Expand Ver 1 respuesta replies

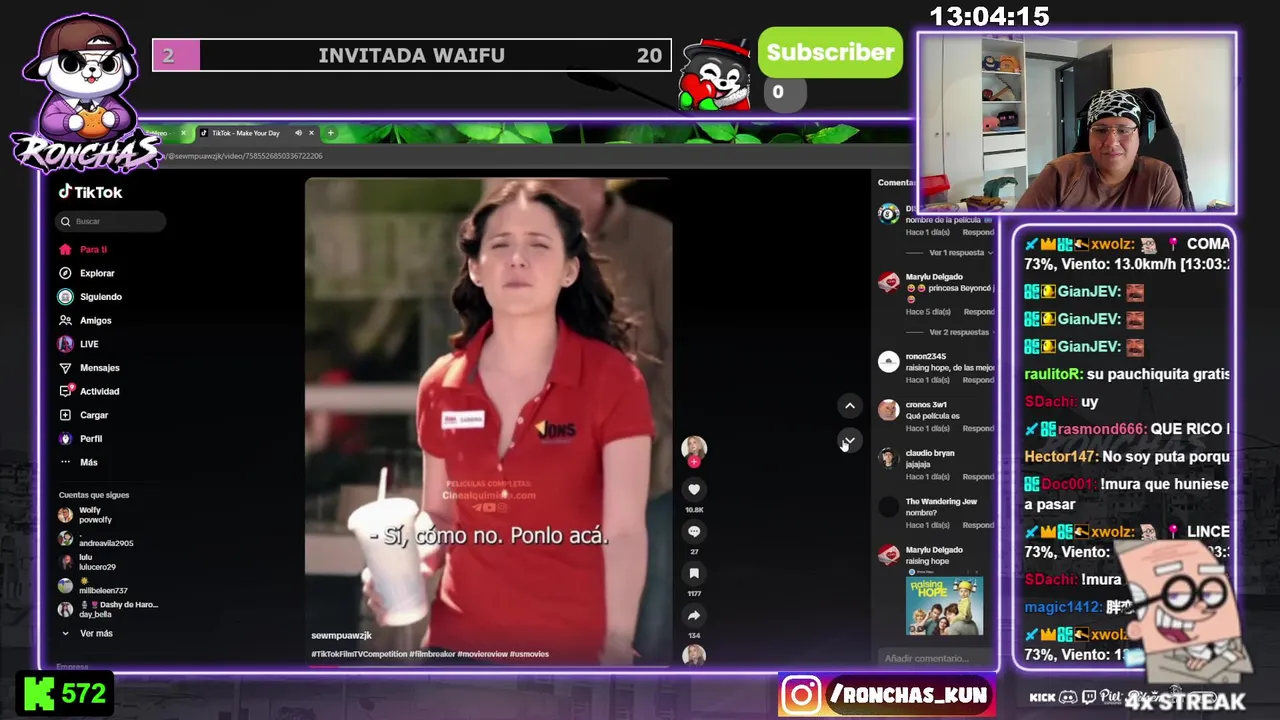point(957,253)
